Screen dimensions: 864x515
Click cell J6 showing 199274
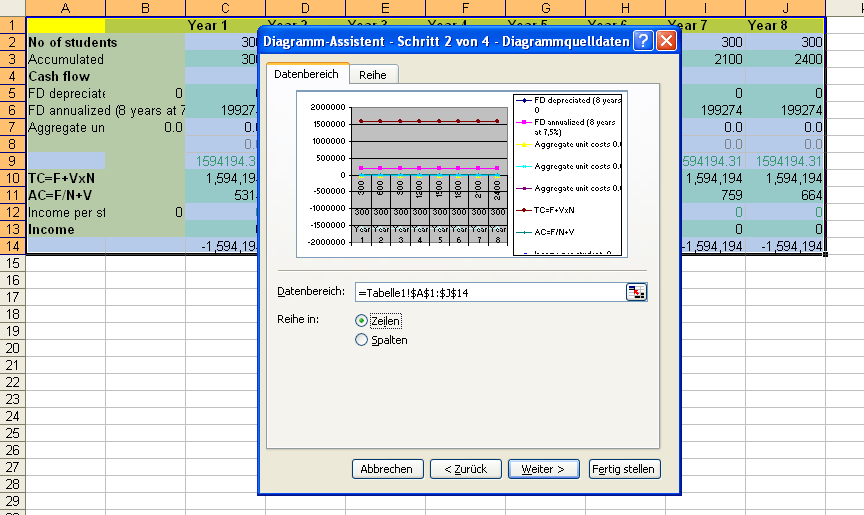coord(785,111)
